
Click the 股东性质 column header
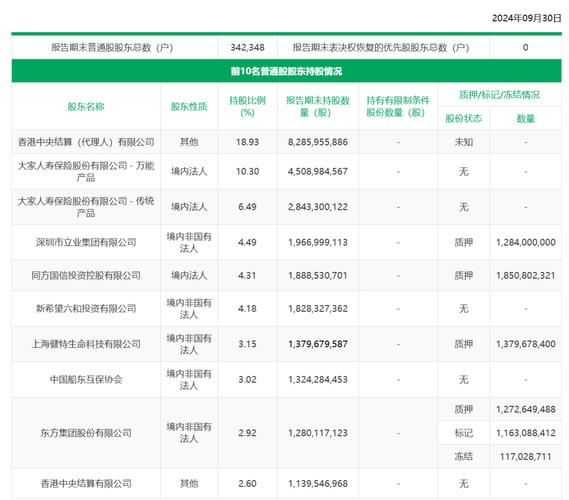pos(189,107)
